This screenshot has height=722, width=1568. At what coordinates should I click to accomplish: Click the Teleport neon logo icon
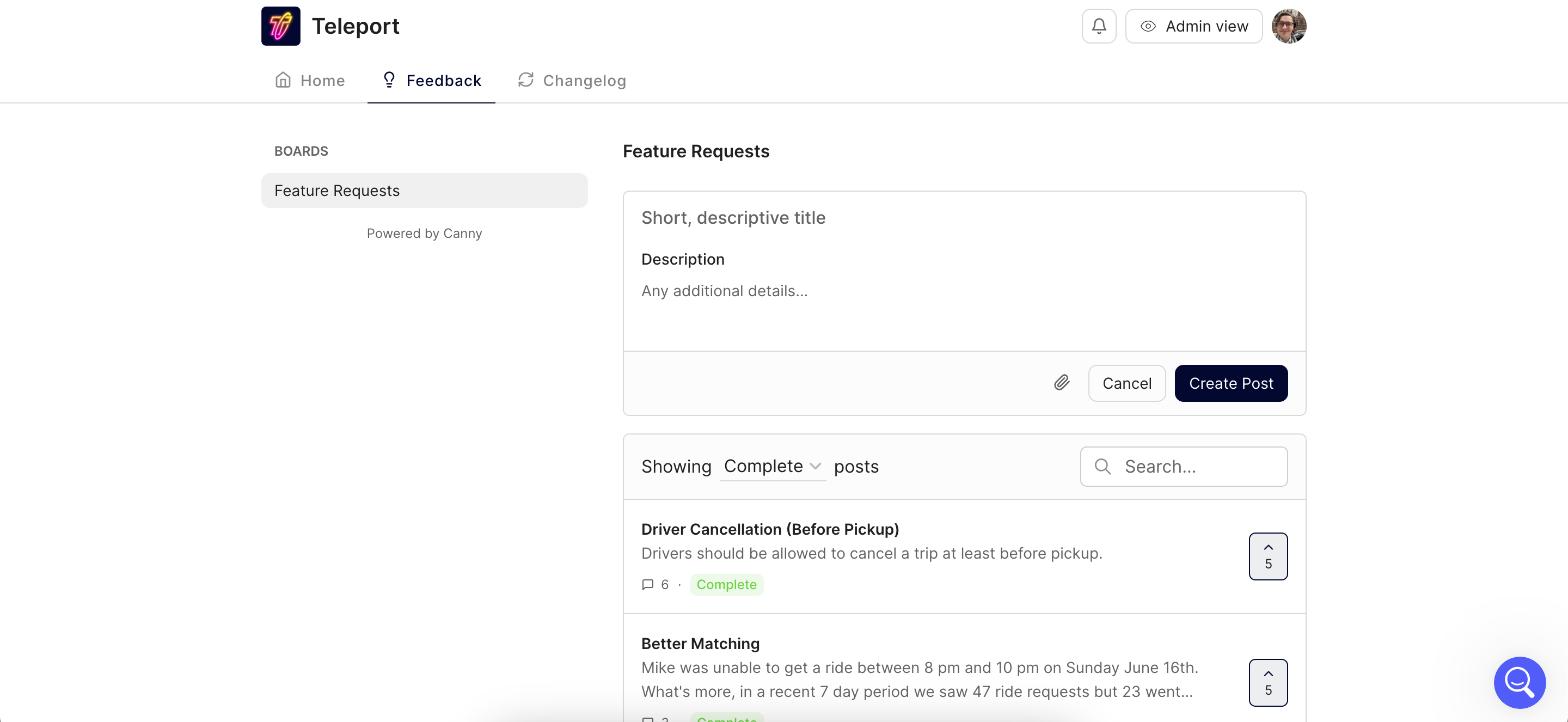pos(280,26)
